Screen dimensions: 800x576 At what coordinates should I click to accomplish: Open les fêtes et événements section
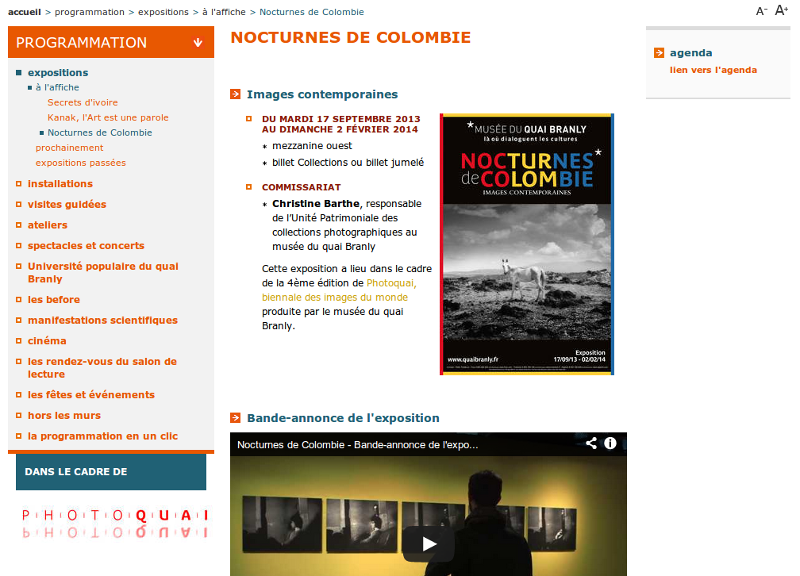[91, 395]
